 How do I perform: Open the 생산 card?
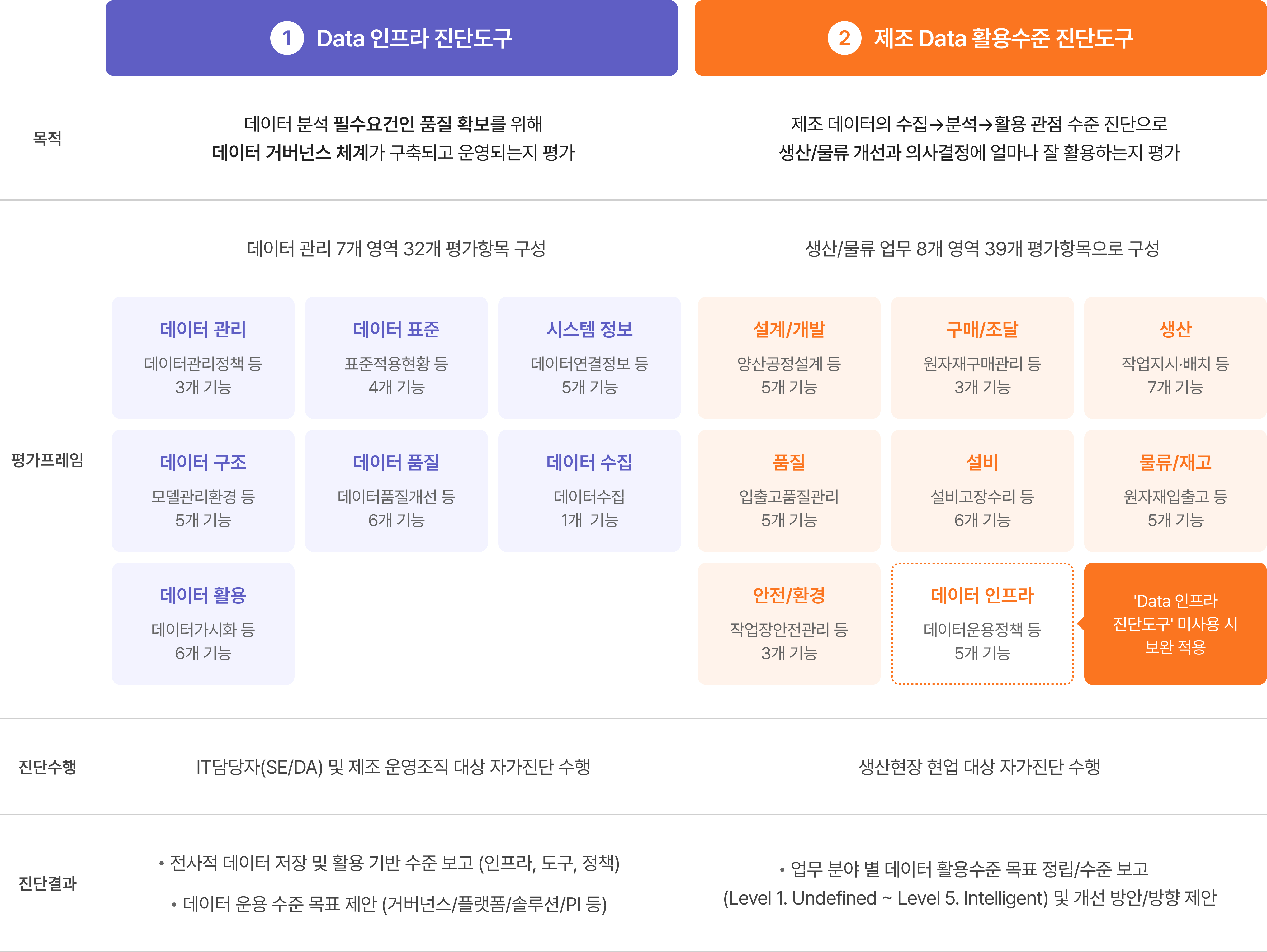pos(1175,357)
